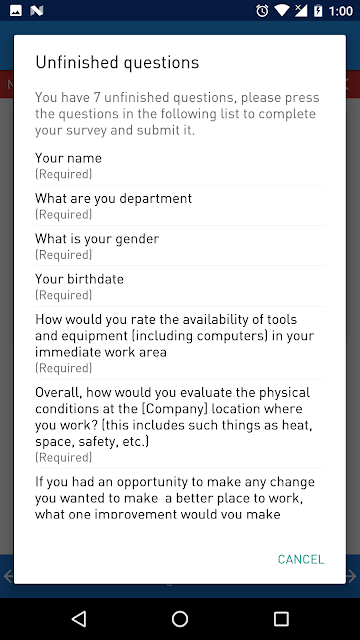Tap the Android home circle button
This screenshot has height=640, width=360.
pyautogui.click(x=180, y=619)
